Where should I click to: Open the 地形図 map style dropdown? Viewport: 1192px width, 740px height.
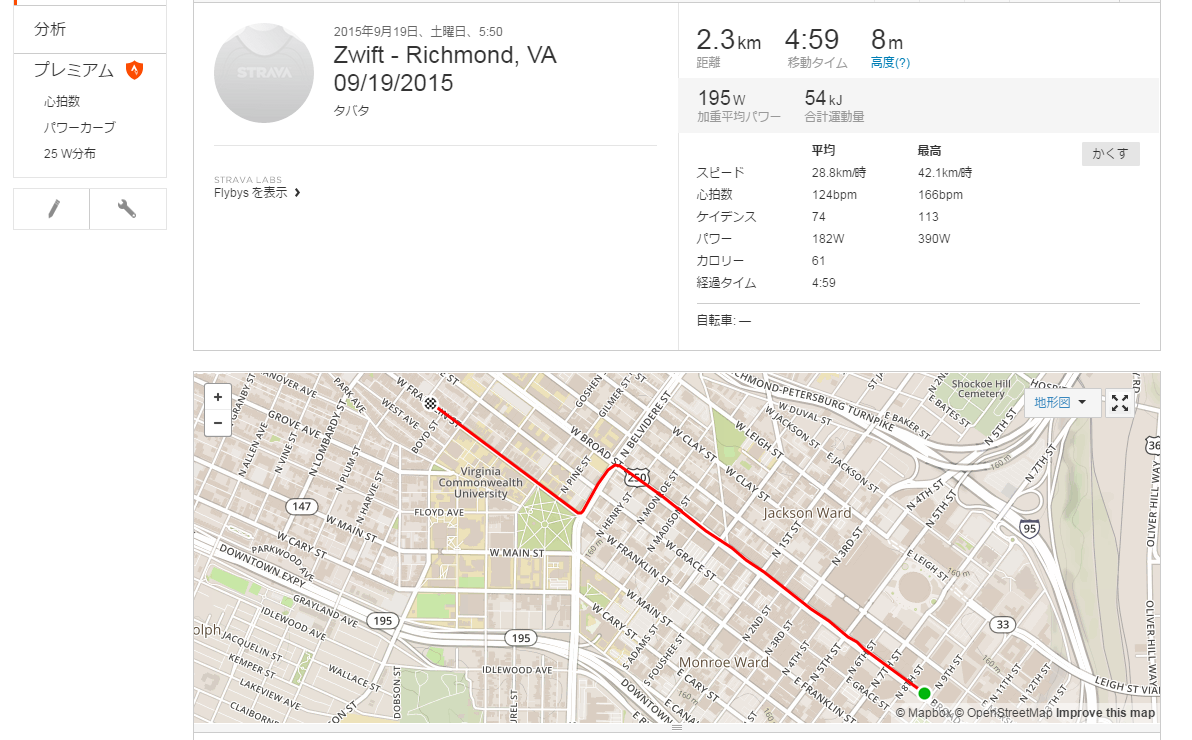pyautogui.click(x=1061, y=403)
